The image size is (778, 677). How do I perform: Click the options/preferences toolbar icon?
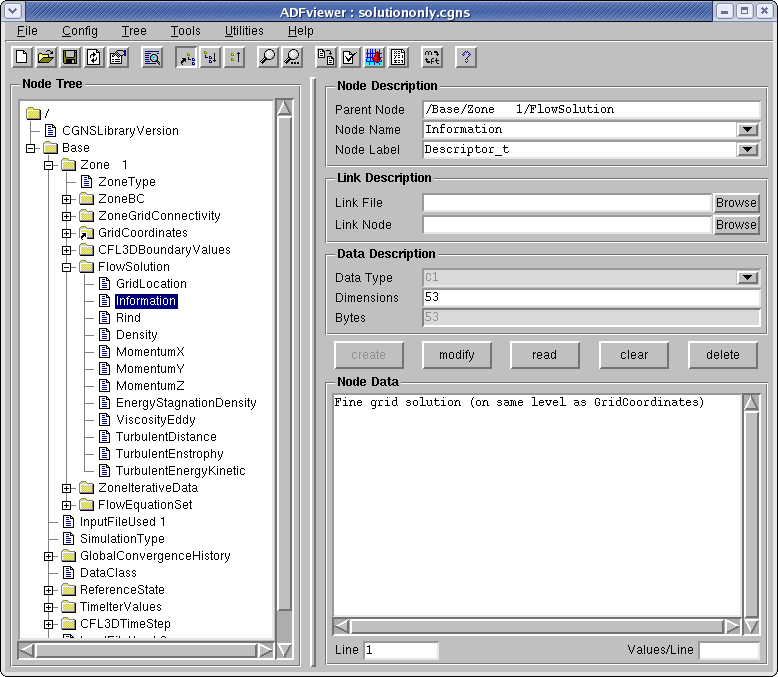pos(119,58)
